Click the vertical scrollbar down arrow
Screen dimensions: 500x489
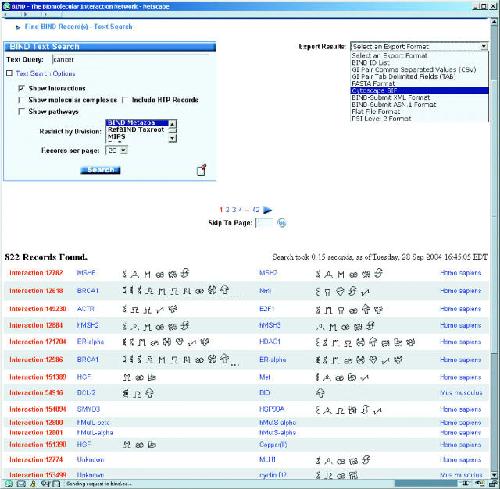(x=494, y=475)
